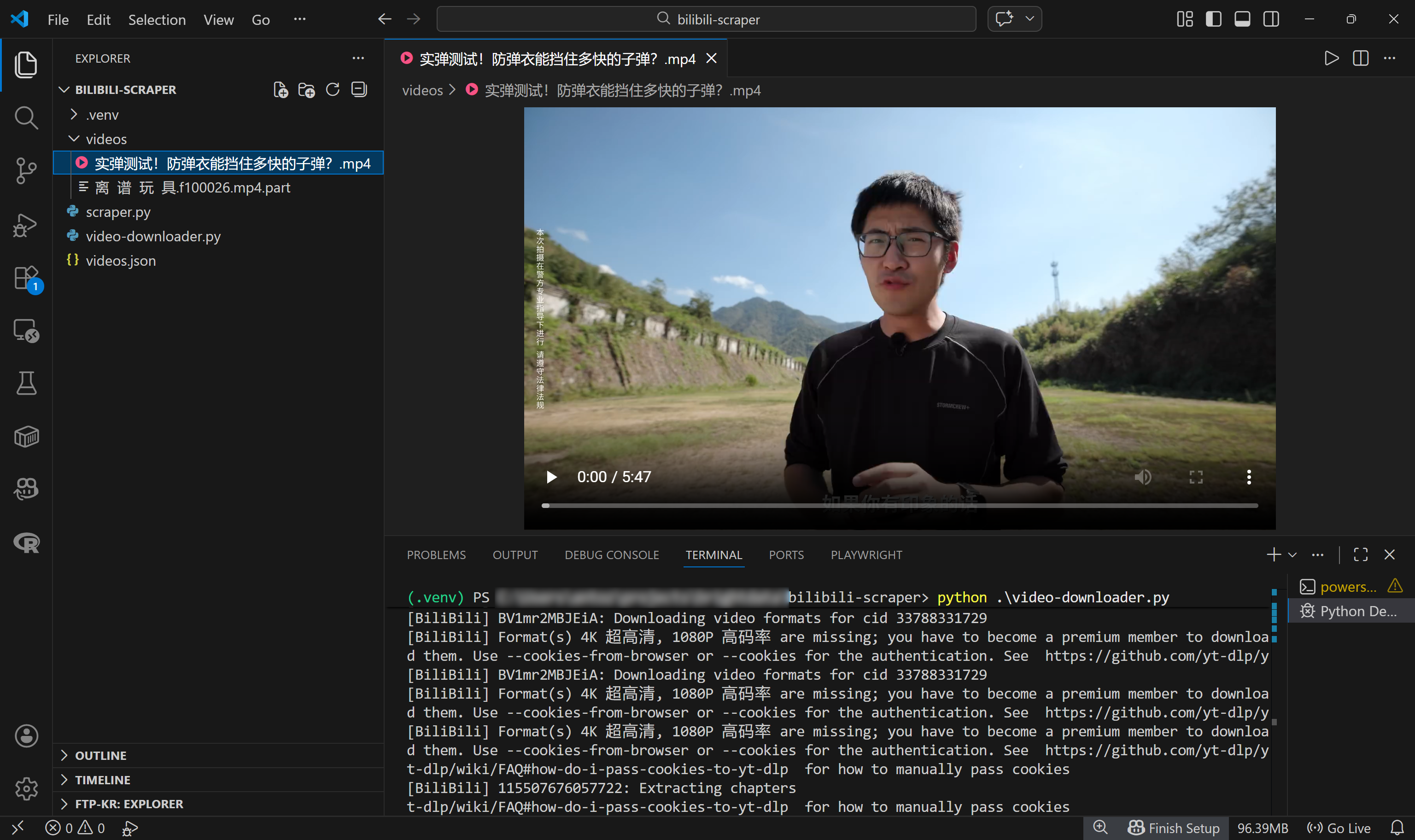The width and height of the screenshot is (1415, 840).
Task: Toggle the bottom panel visibility
Action: coord(1242,19)
